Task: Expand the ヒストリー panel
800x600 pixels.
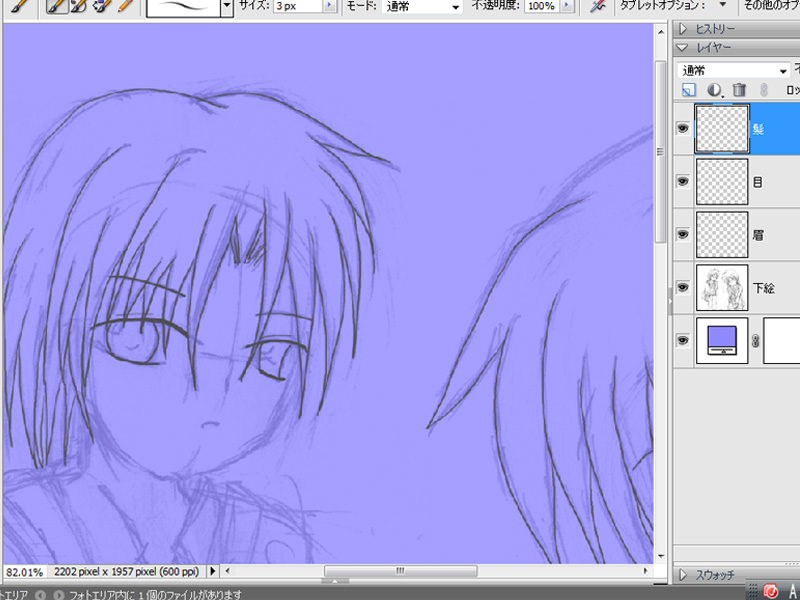Action: [x=683, y=29]
